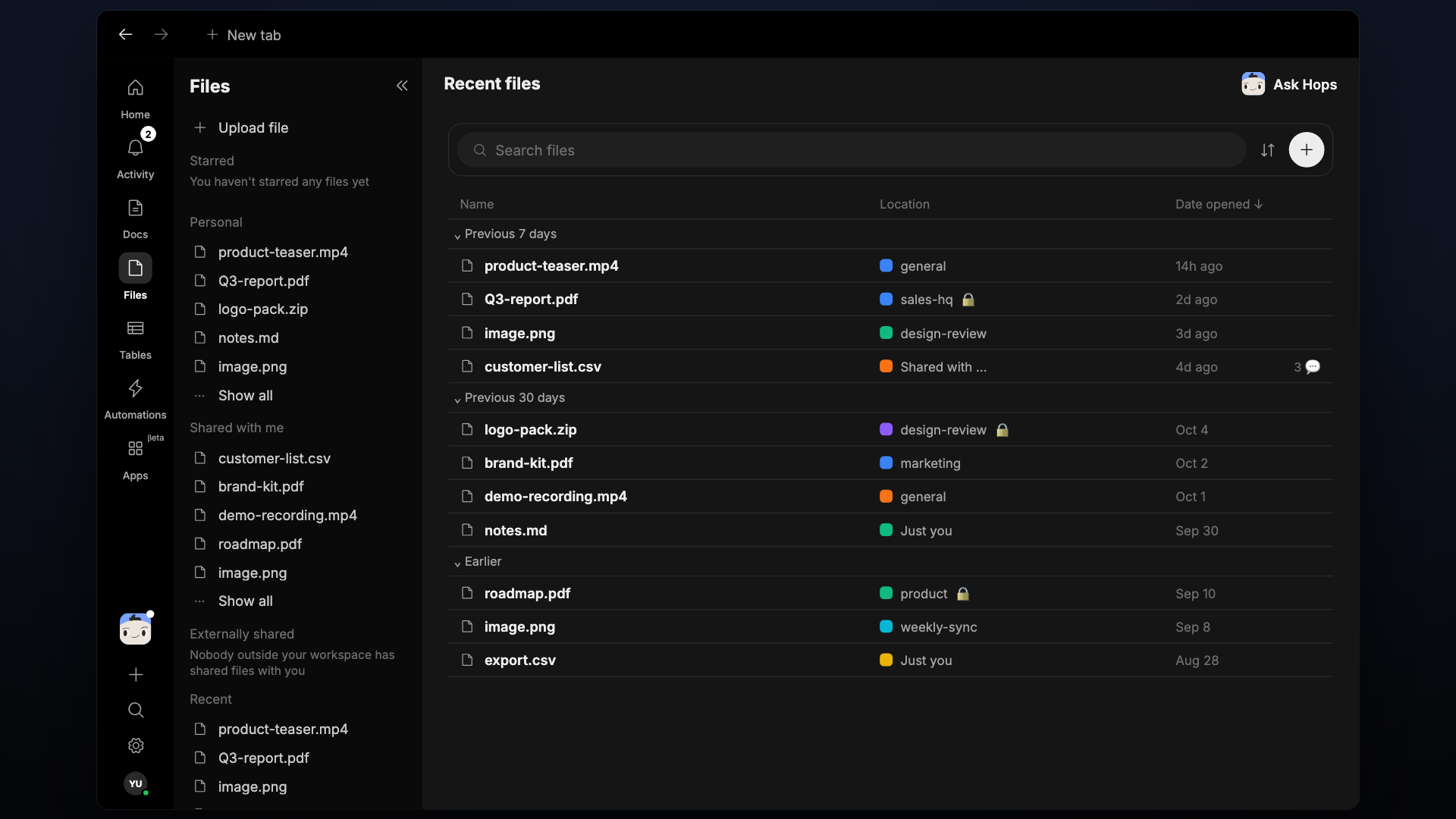Click the sort order arrows icon
Image resolution: width=1456 pixels, height=819 pixels.
click(1267, 150)
